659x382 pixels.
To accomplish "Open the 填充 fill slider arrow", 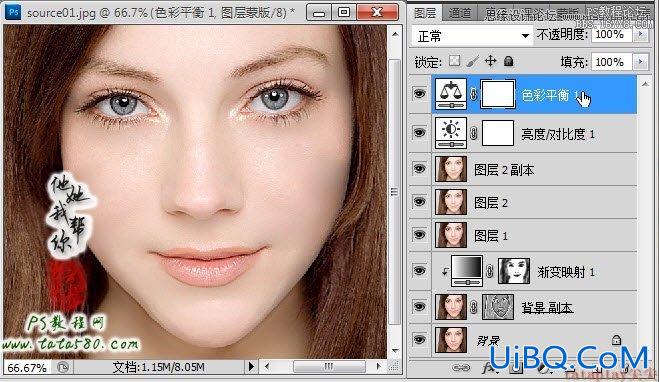I will tap(640, 62).
